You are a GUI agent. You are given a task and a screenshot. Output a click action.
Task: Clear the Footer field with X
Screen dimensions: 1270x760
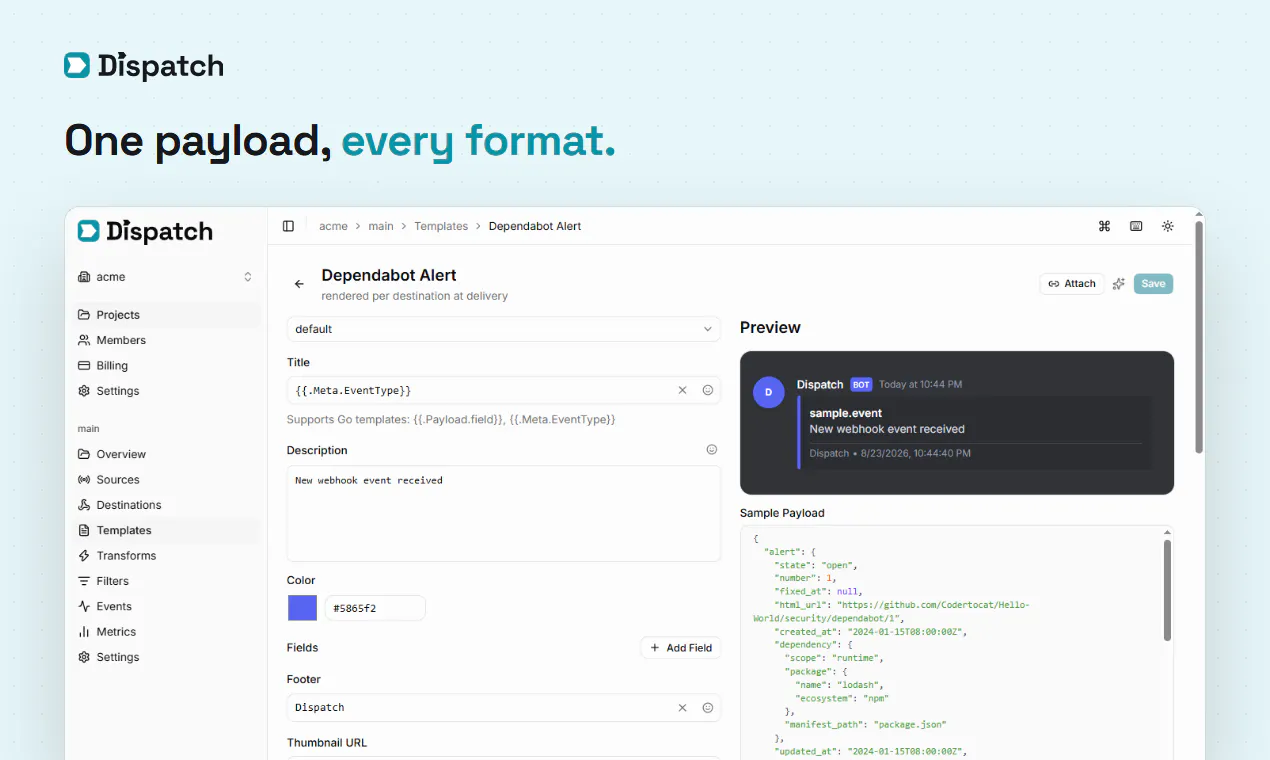point(683,707)
